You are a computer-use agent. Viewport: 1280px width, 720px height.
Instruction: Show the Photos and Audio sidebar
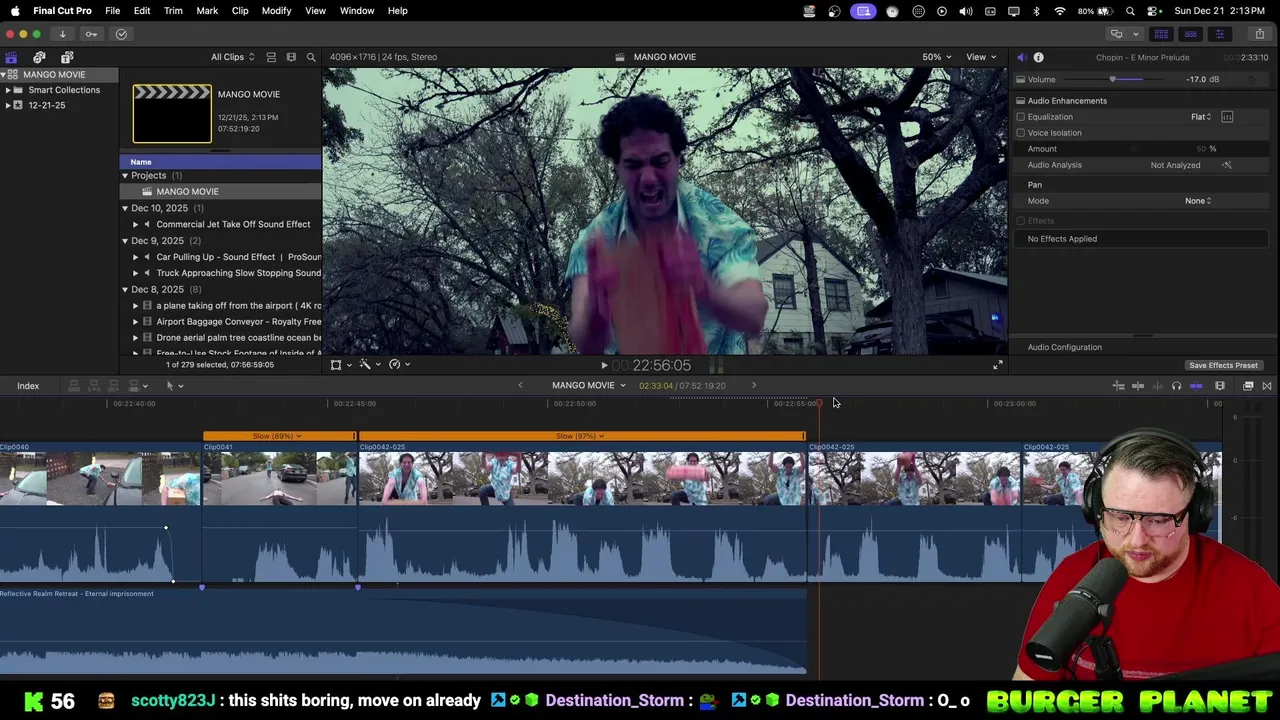tap(39, 57)
